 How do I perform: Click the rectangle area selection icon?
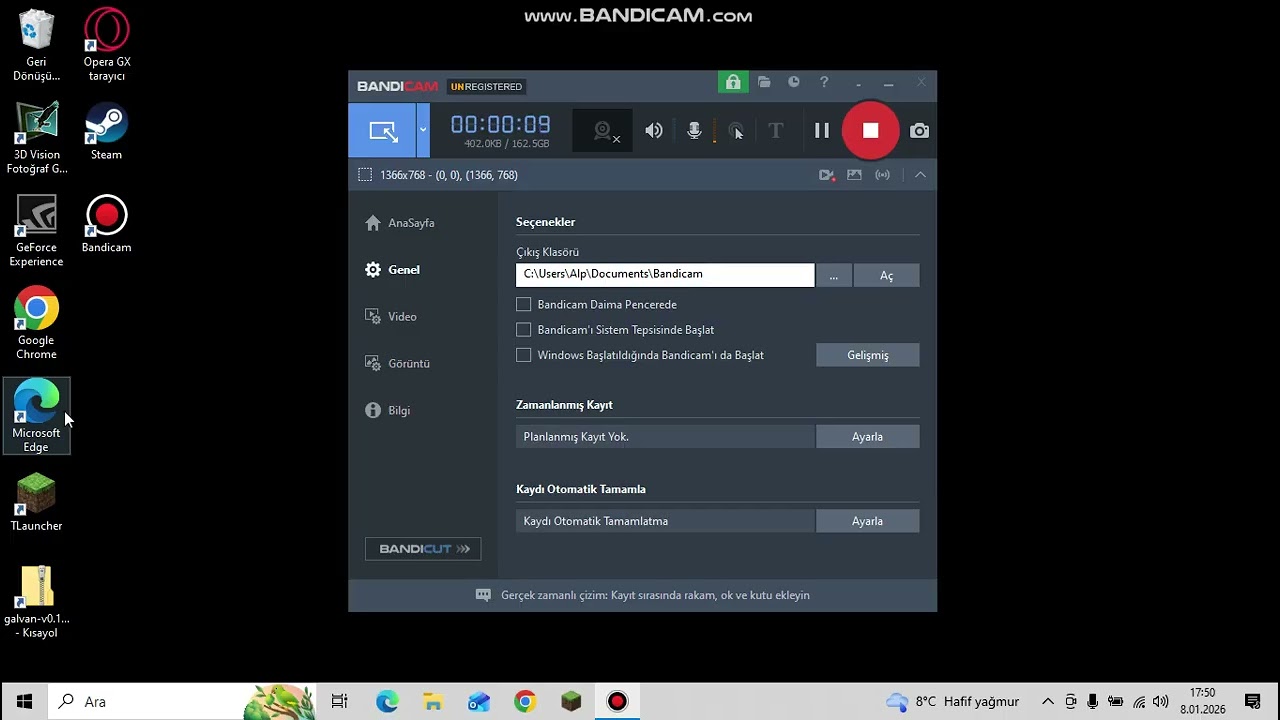(365, 175)
